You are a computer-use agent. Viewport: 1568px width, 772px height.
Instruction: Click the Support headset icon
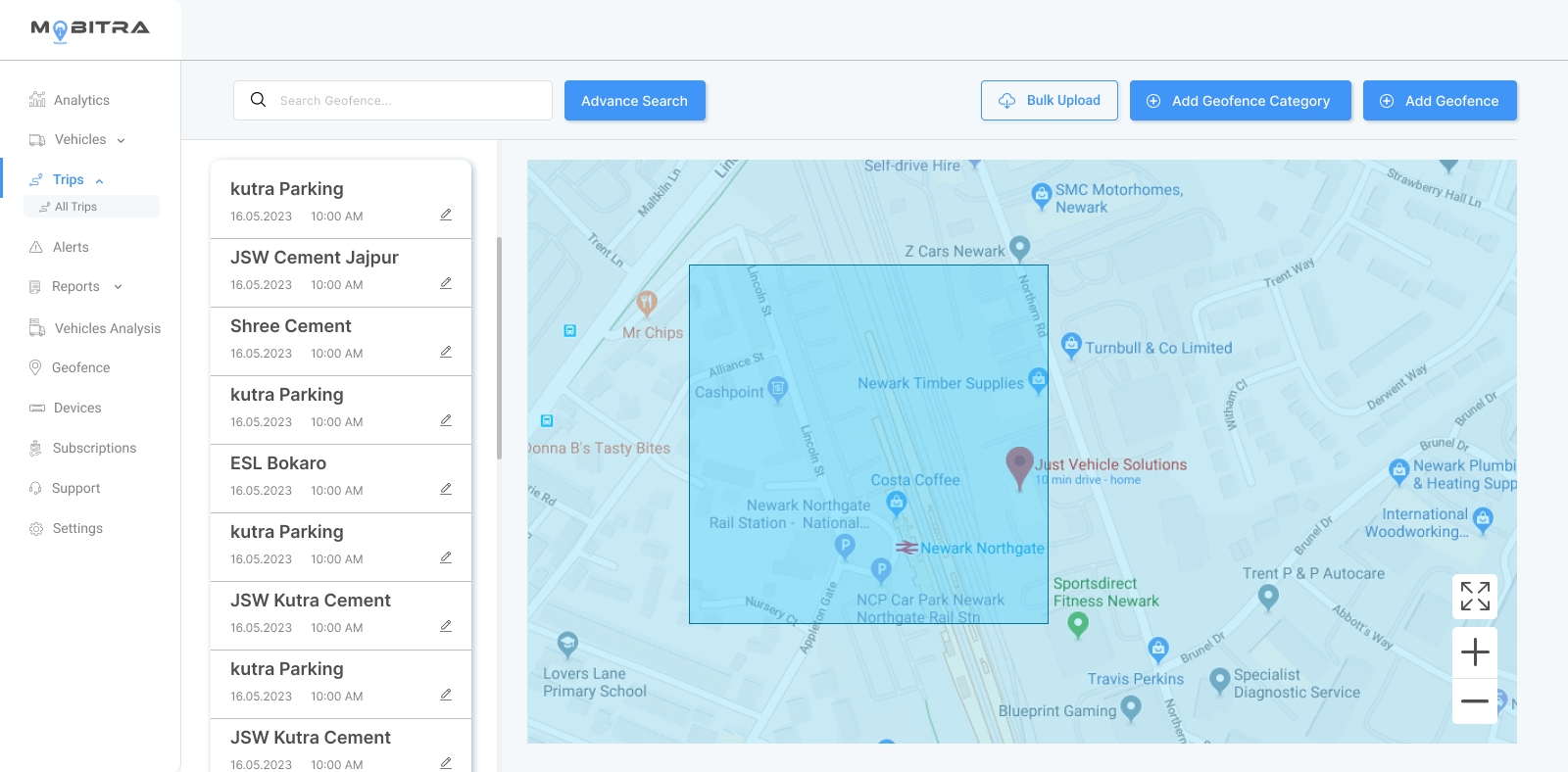[x=36, y=488]
